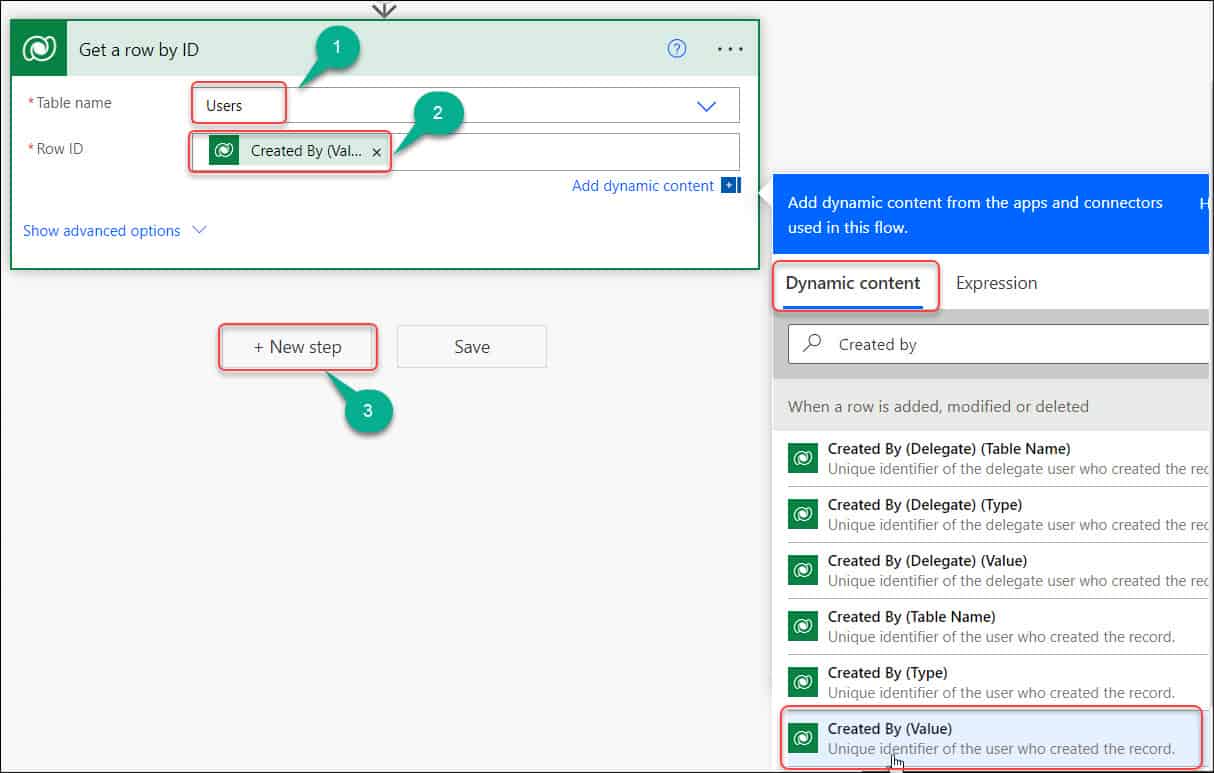Click the Get a row by ID title
The width and height of the screenshot is (1214, 773).
pos(139,50)
